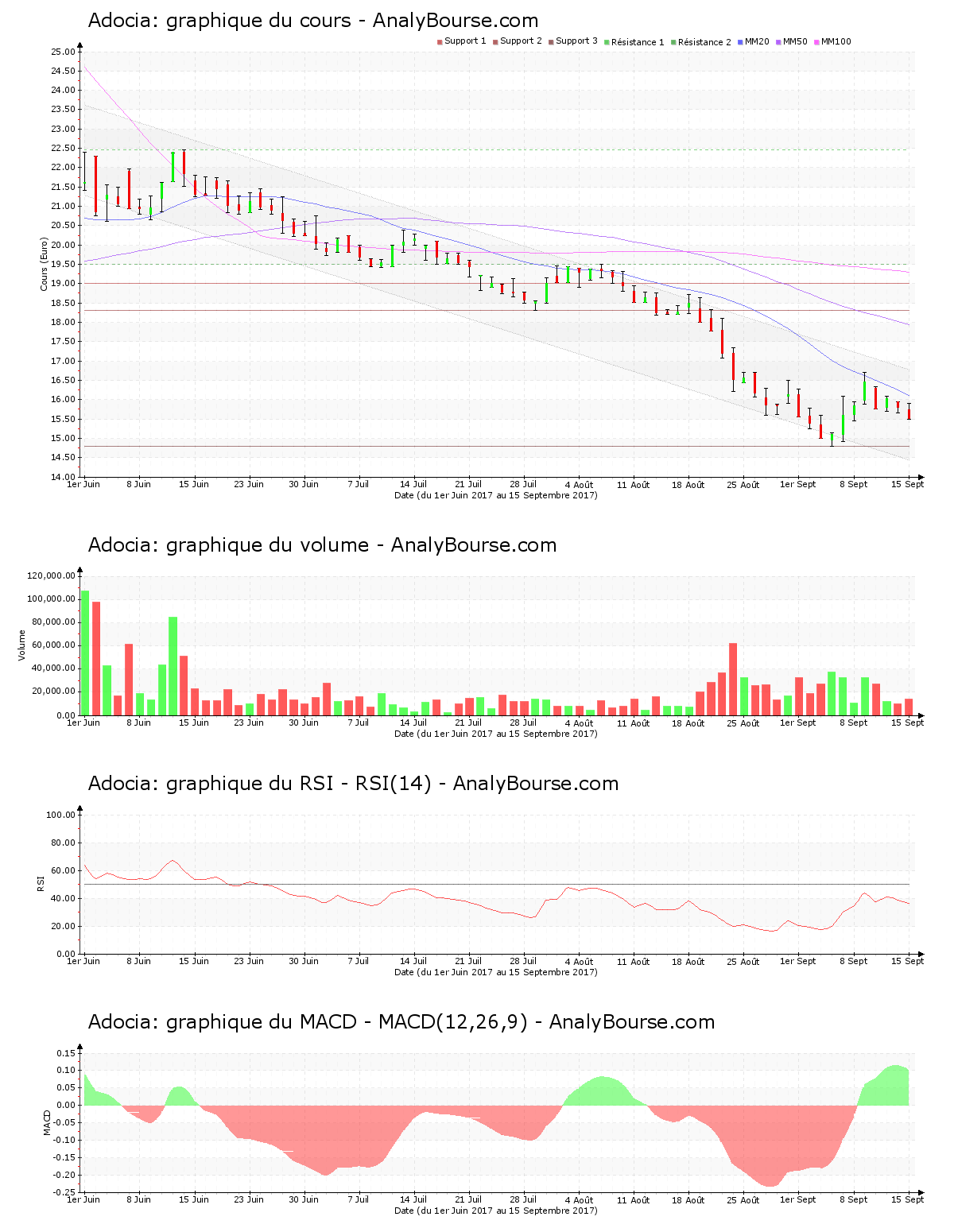Click '4 Août' under the MACD chart
The image size is (954, 1232).
point(579,1200)
